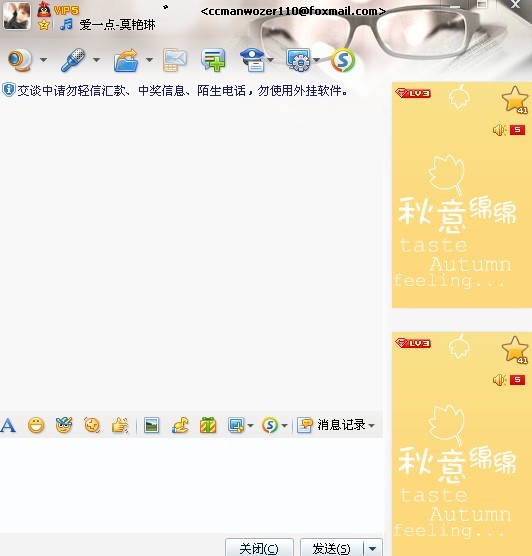Image resolution: width=532 pixels, height=556 pixels.
Task: Open the song link 爱一点-莫艳琳
Action: (x=117, y=25)
